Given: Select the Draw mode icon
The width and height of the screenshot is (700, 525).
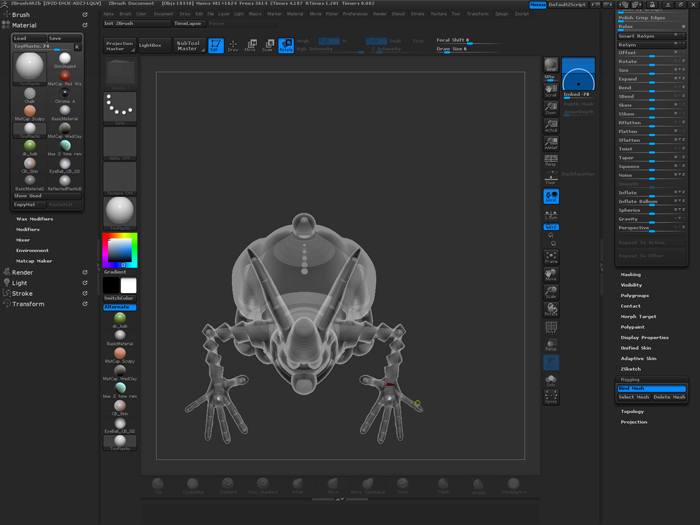Looking at the screenshot, I should [233, 45].
